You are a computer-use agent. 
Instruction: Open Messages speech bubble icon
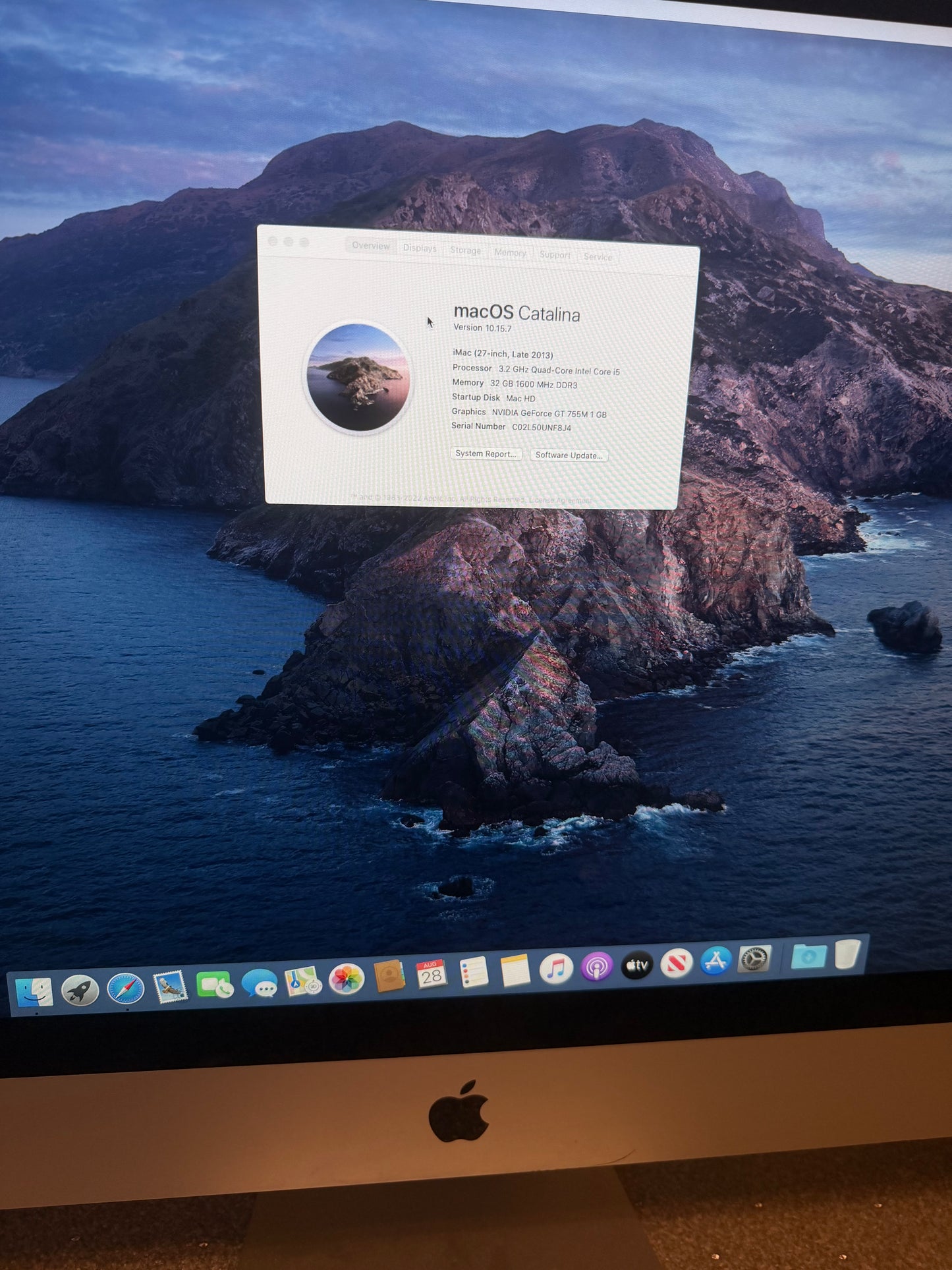(260, 983)
